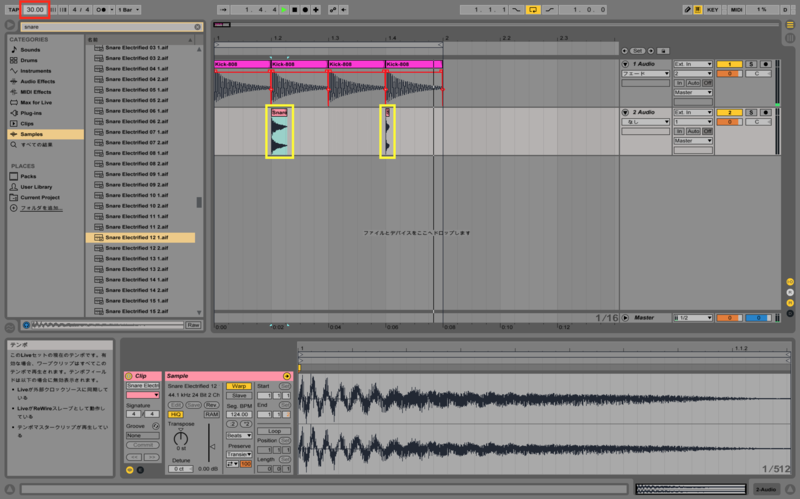This screenshot has height=499, width=800.
Task: Switch to Arrangement view selector icon
Action: tap(790, 25)
